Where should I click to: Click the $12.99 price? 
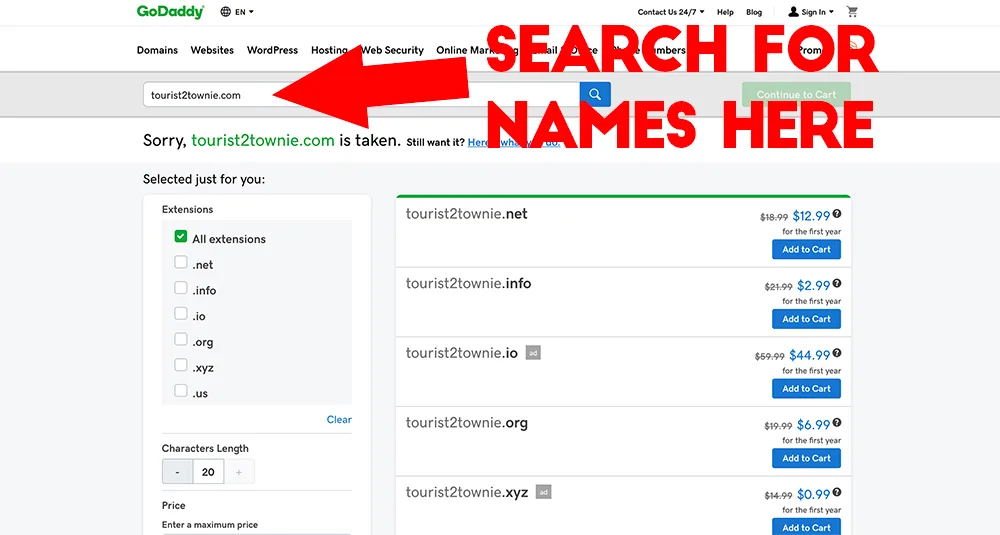click(x=811, y=216)
